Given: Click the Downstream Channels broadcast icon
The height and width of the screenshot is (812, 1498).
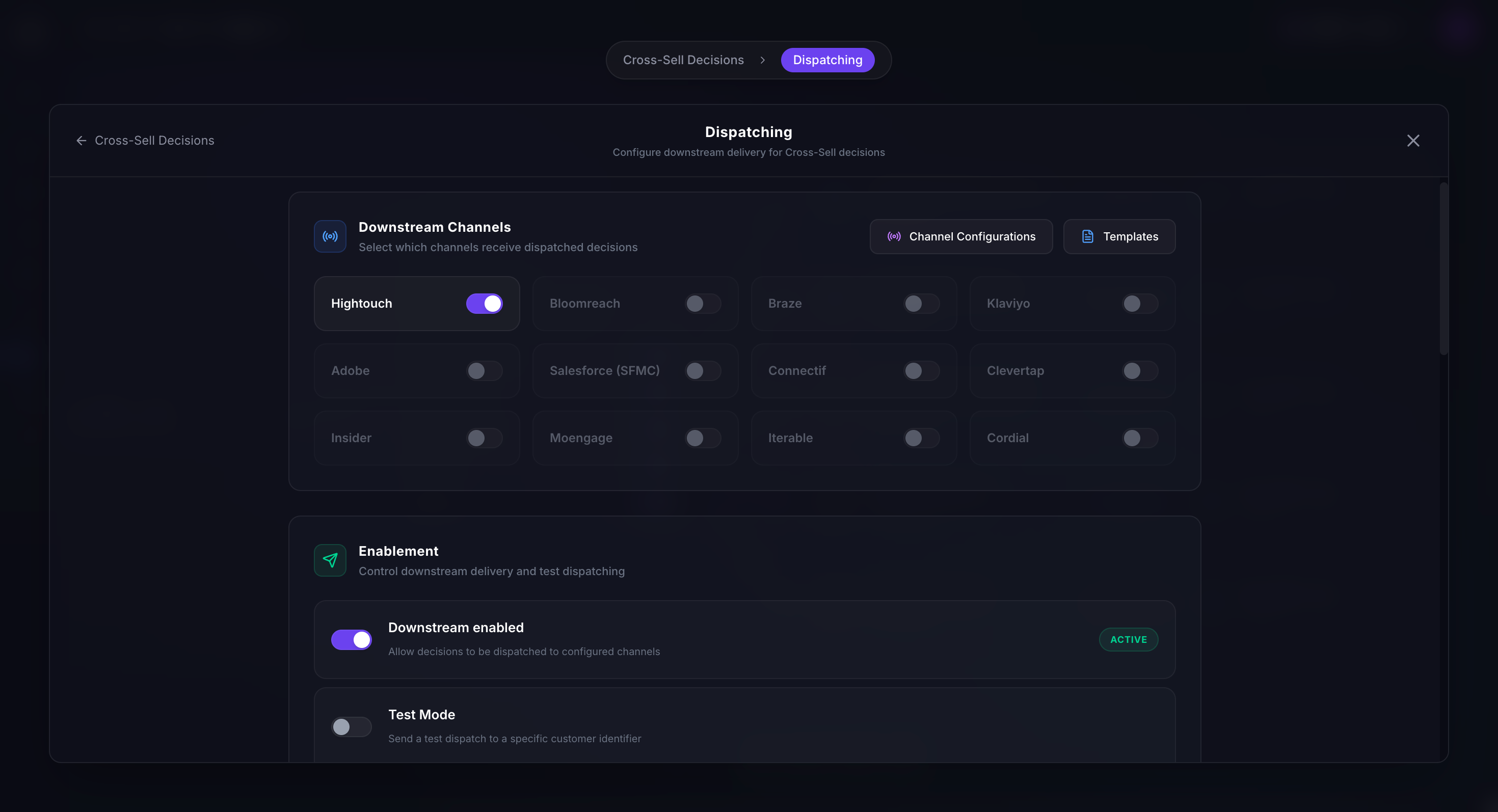Looking at the screenshot, I should [330, 236].
